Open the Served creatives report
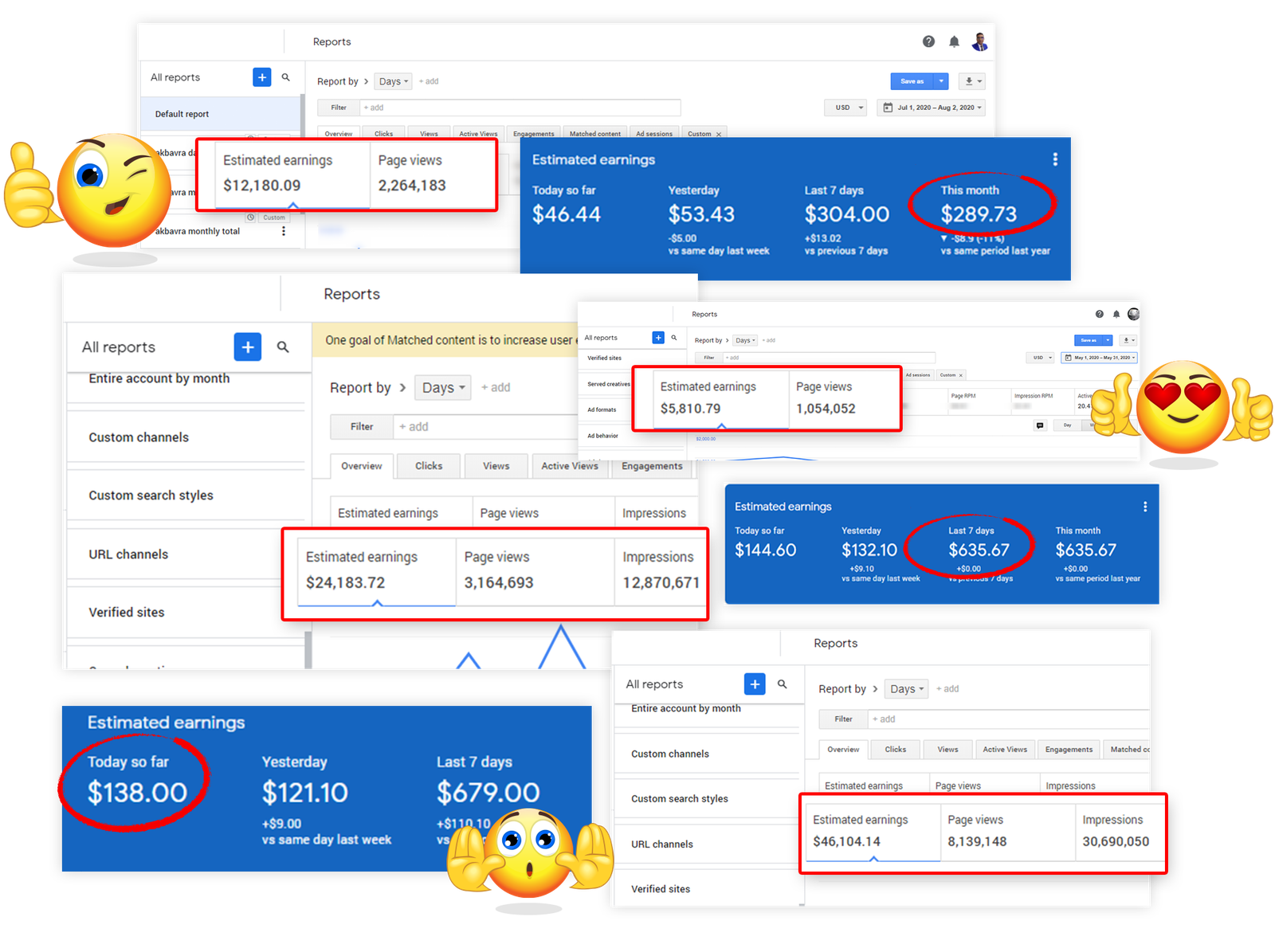Image resolution: width=1275 pixels, height=952 pixels. coord(608,384)
